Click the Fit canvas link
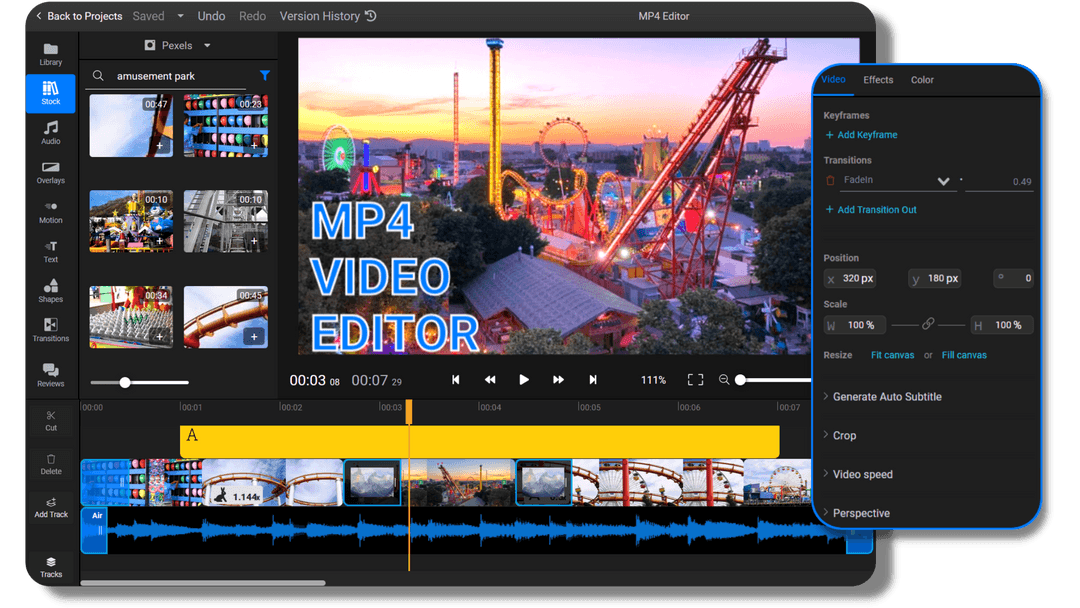Image resolution: width=1080 pixels, height=608 pixels. (x=892, y=354)
